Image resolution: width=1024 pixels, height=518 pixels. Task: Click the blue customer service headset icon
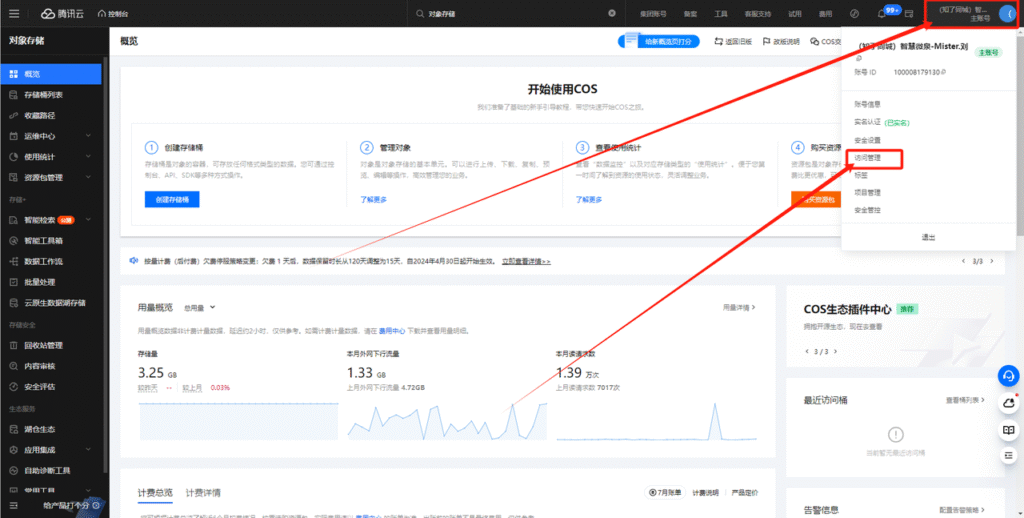(1009, 375)
